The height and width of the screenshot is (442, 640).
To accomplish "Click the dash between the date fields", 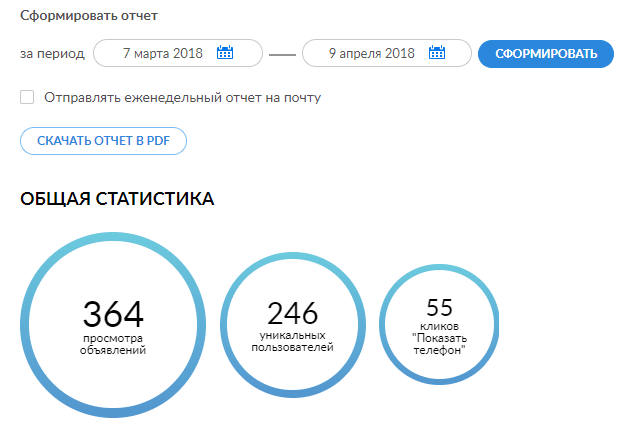I will (283, 54).
